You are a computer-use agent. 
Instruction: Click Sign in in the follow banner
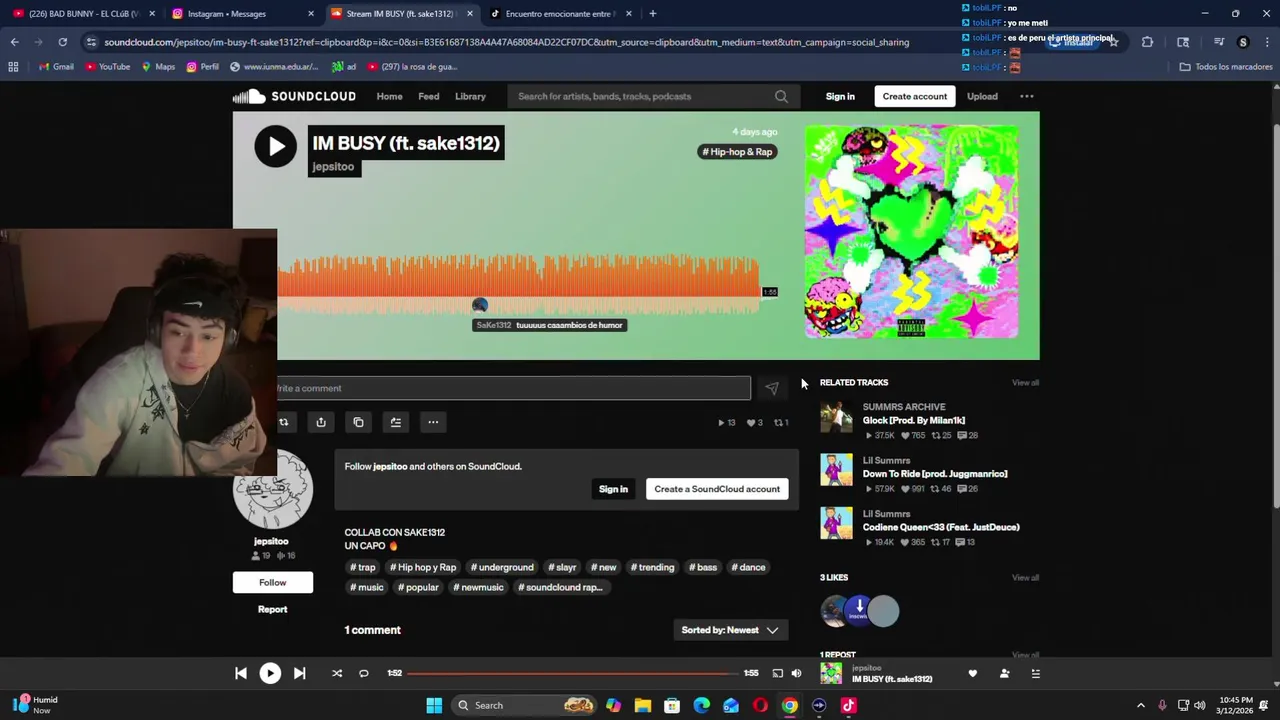click(613, 489)
